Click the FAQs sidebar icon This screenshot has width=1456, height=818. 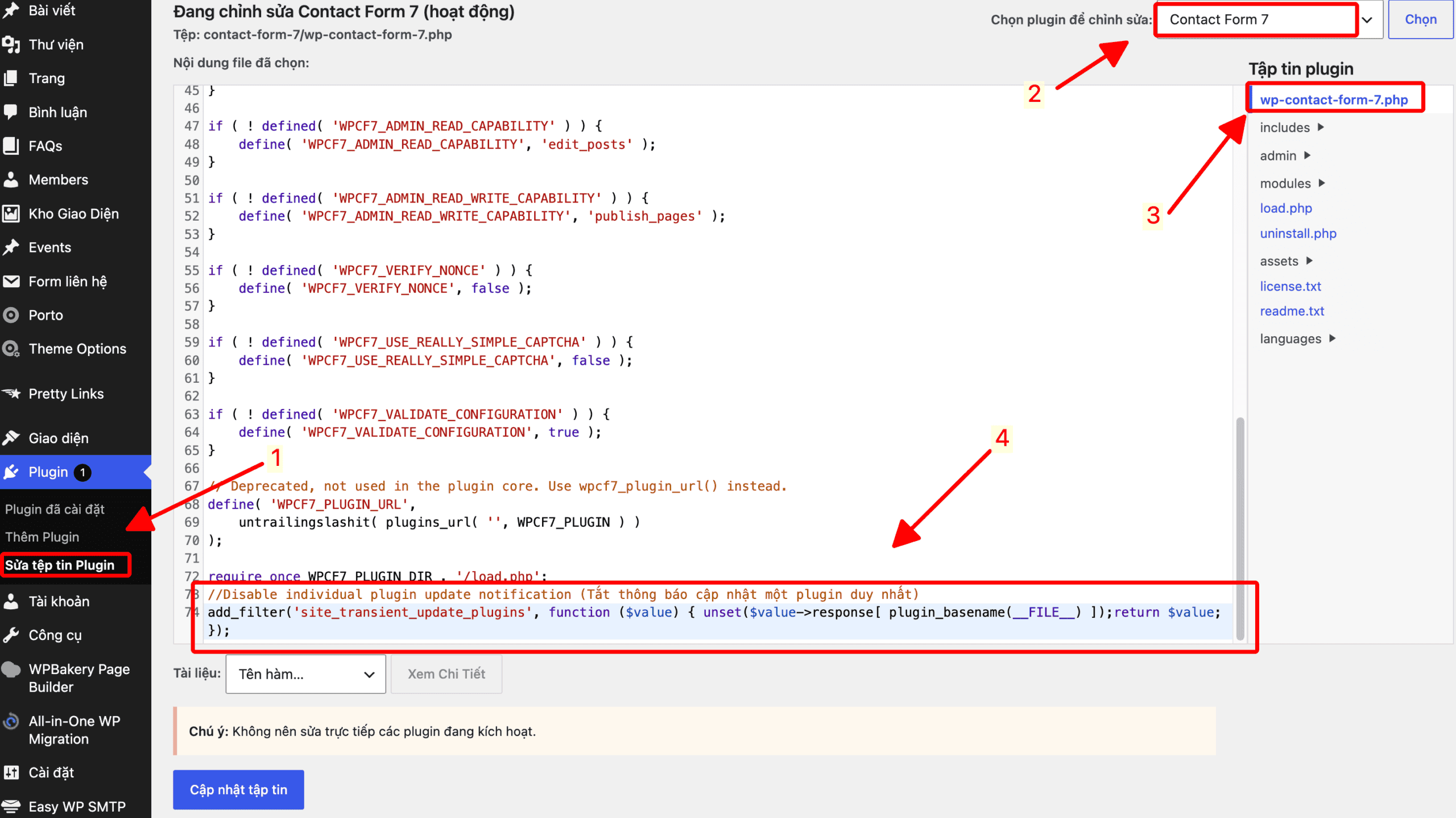11,146
